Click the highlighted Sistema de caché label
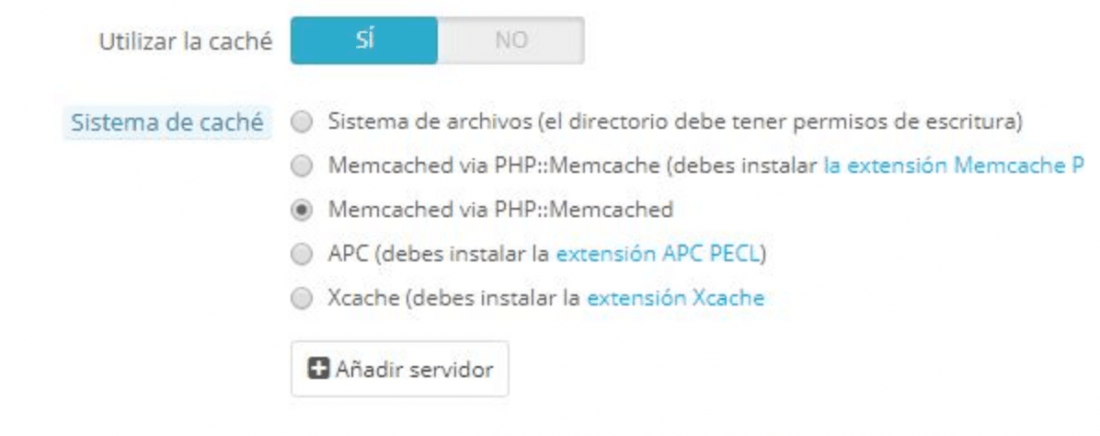Image resolution: width=1100 pixels, height=436 pixels. [167, 123]
